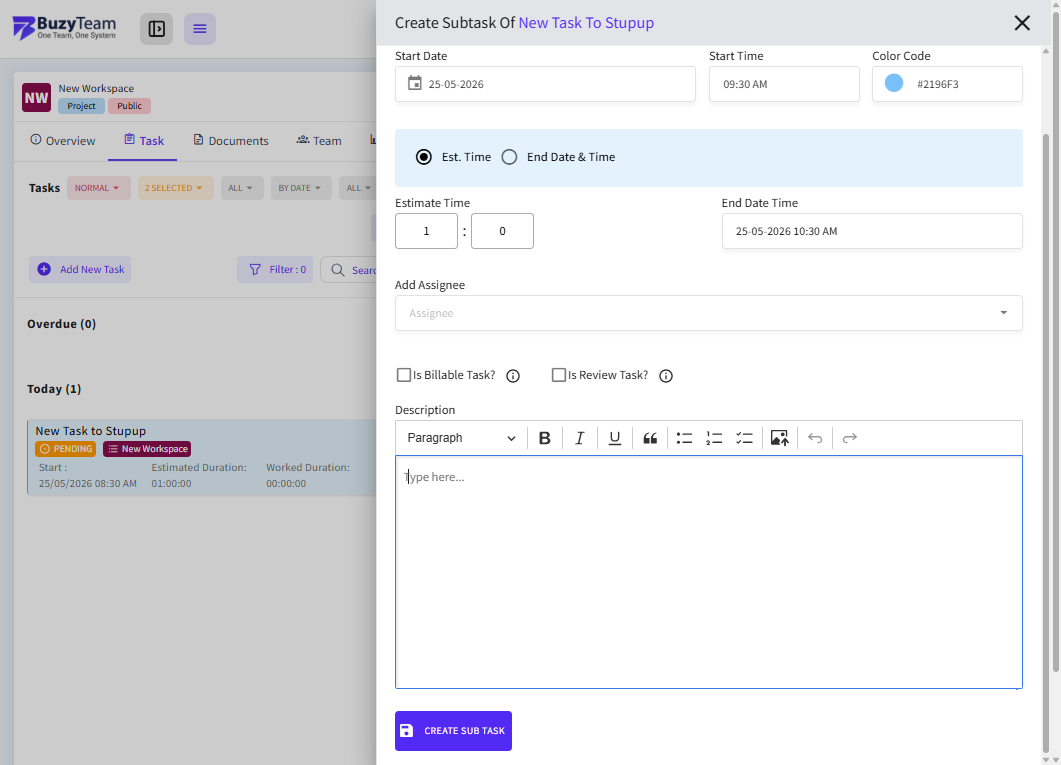The image size is (1061, 765).
Task: Redo the description edit
Action: (x=850, y=438)
